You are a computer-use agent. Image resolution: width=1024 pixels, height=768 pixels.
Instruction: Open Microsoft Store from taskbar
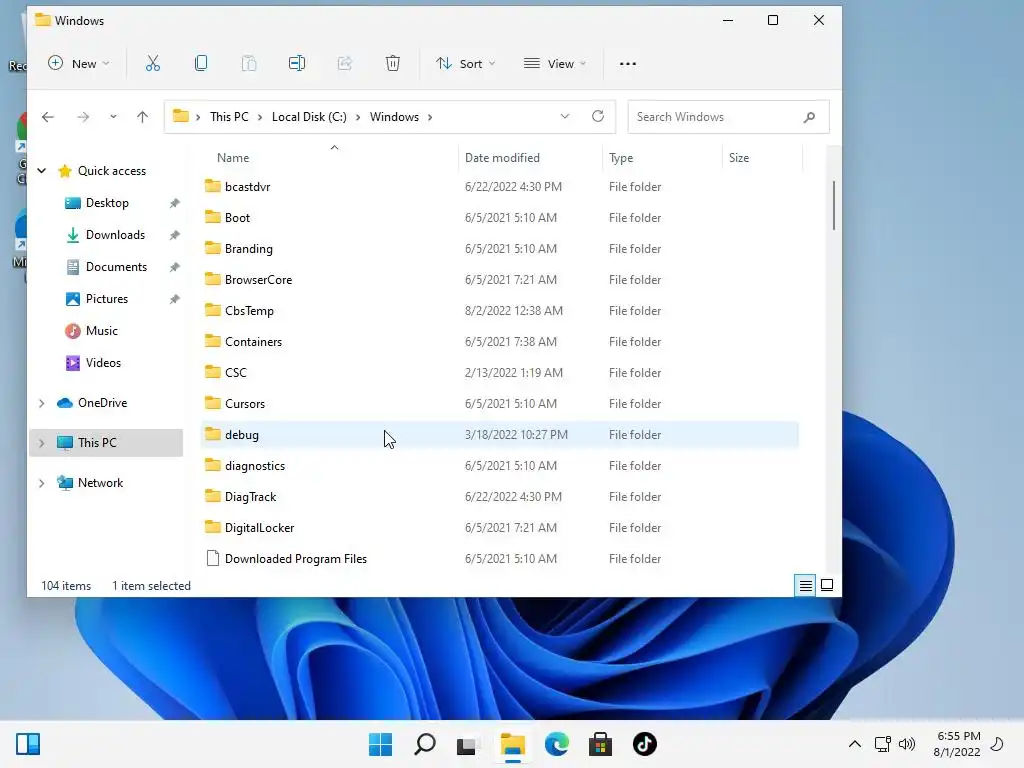click(x=600, y=744)
